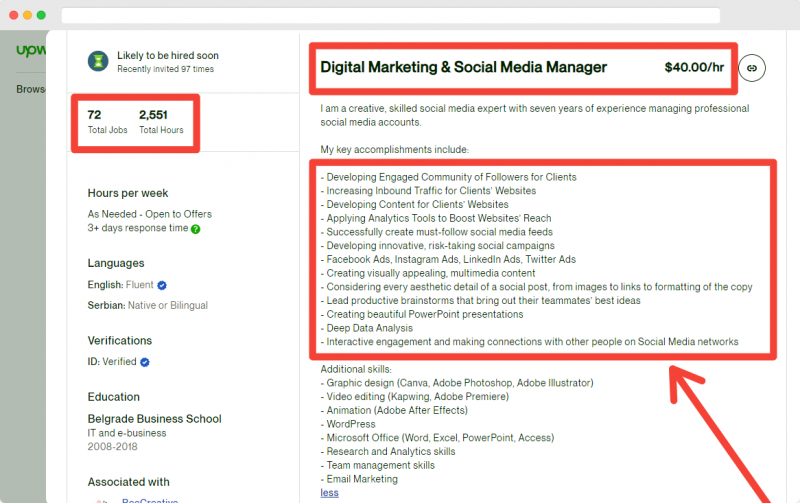Click 'Successfully create must-follow social media feeds'
800x503 pixels.
pos(437,232)
